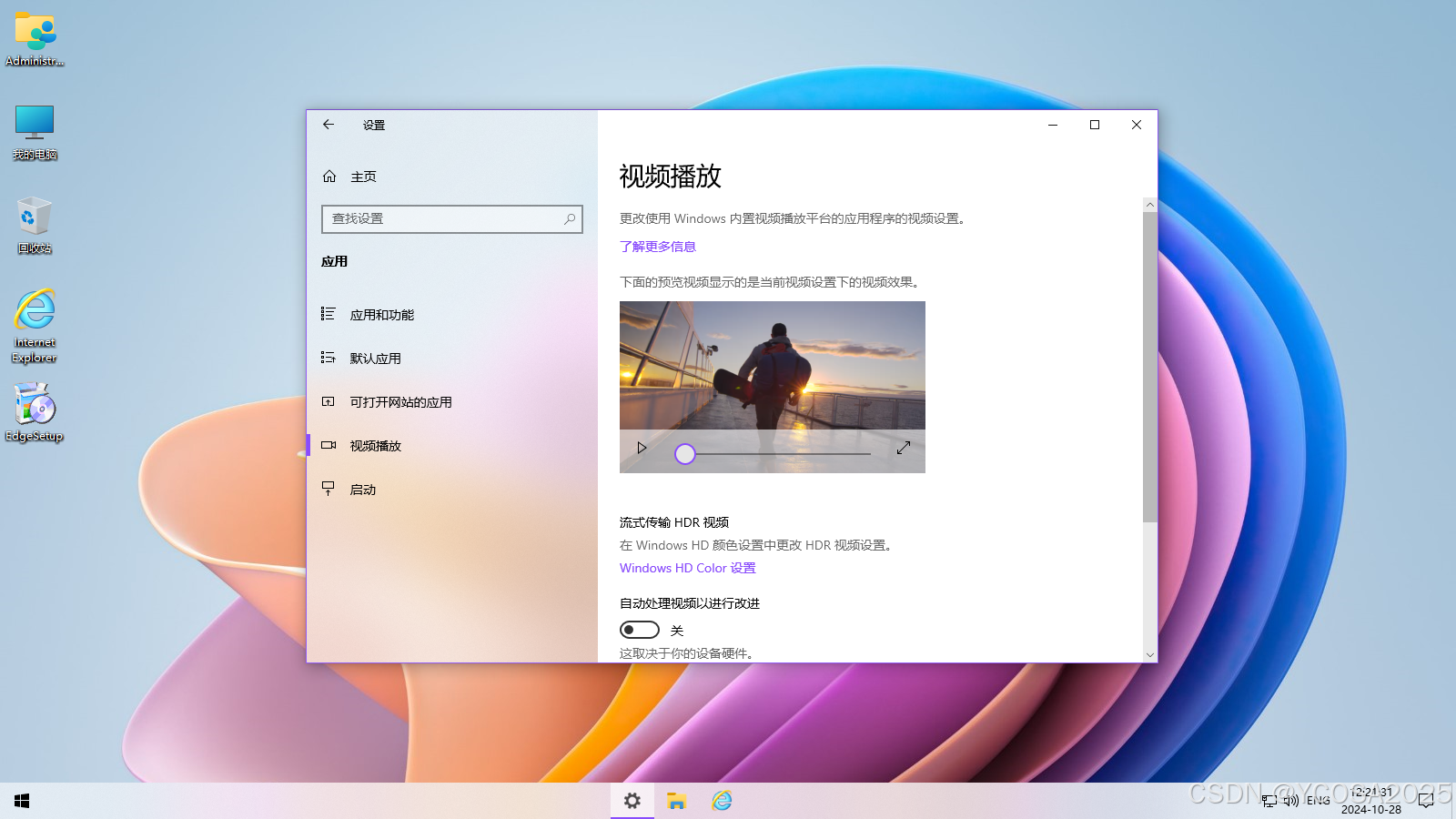Select the 回收站 recycle bin icon
1456x819 pixels.
(x=35, y=226)
